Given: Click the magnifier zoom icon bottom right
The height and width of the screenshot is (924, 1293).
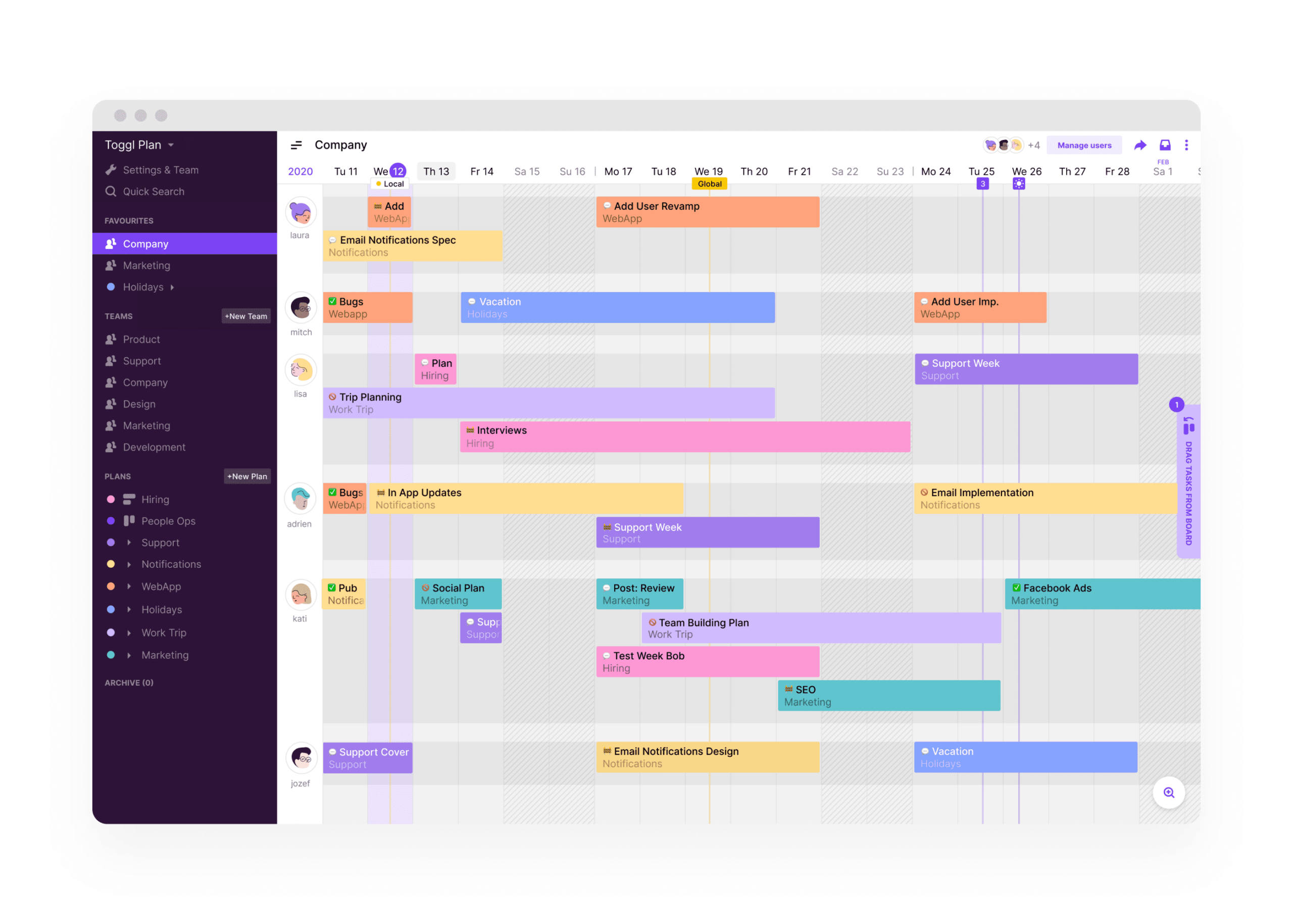Looking at the screenshot, I should (x=1169, y=792).
